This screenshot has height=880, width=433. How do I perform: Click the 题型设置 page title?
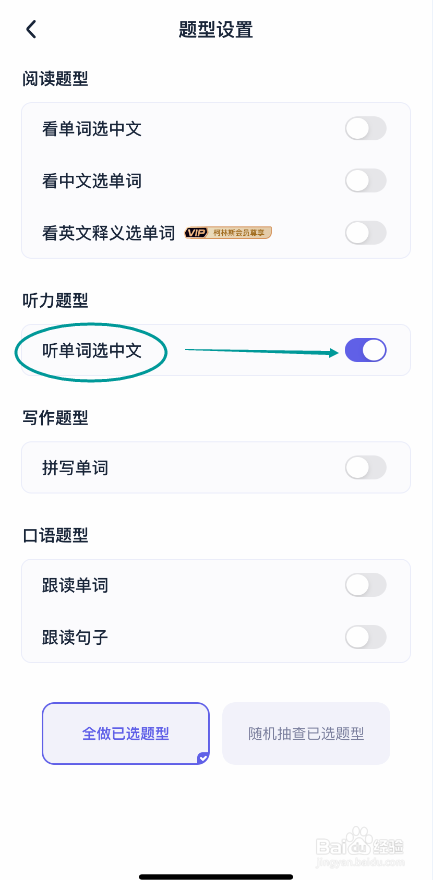(216, 29)
